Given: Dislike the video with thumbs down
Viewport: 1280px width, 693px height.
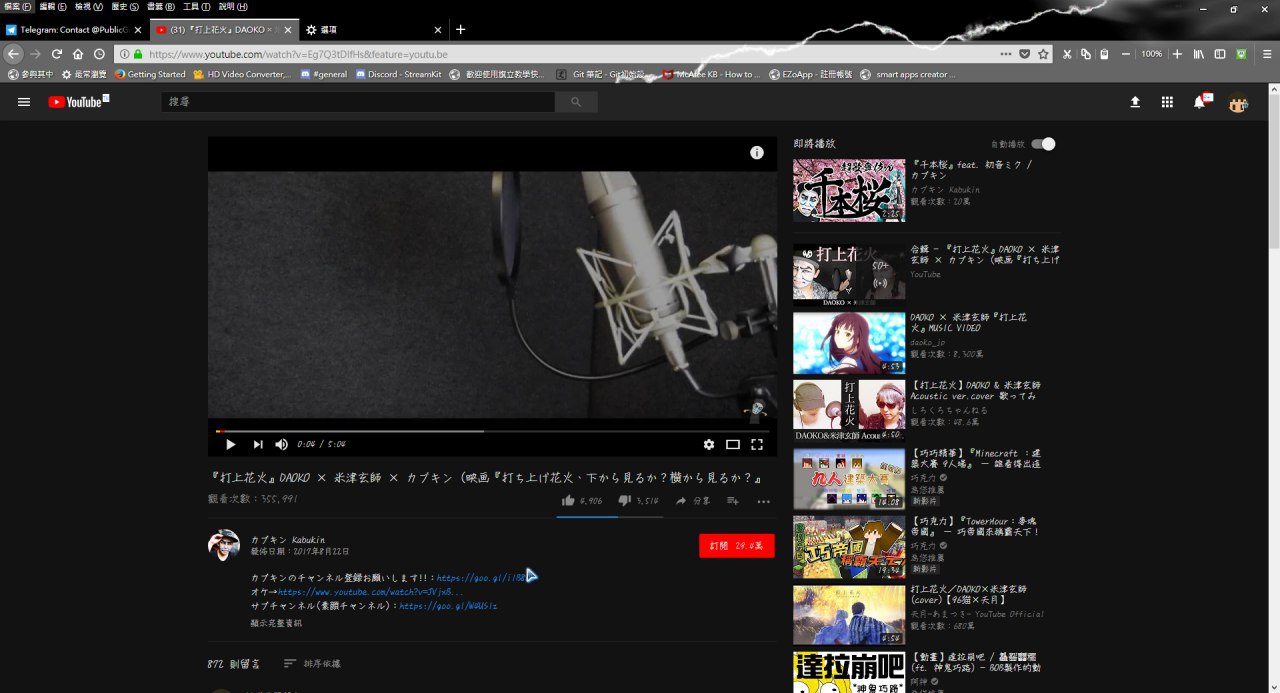Looking at the screenshot, I should (625, 501).
